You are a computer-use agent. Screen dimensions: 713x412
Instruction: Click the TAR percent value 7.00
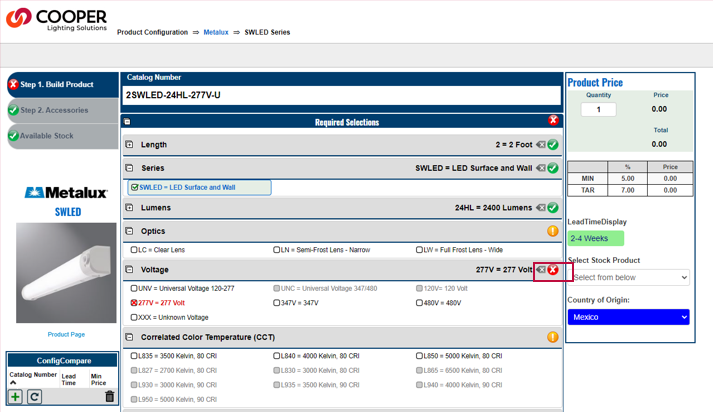point(628,190)
